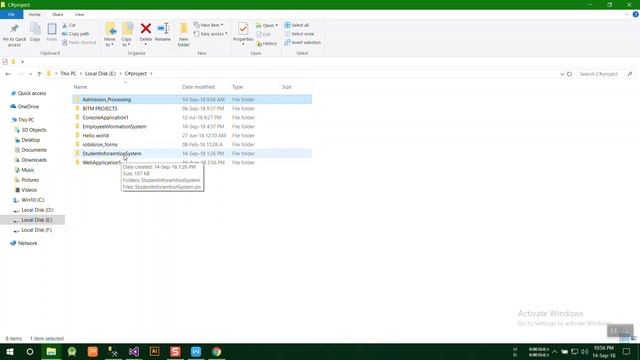
Task: Click Quick access in navigation pane
Action: point(32,93)
